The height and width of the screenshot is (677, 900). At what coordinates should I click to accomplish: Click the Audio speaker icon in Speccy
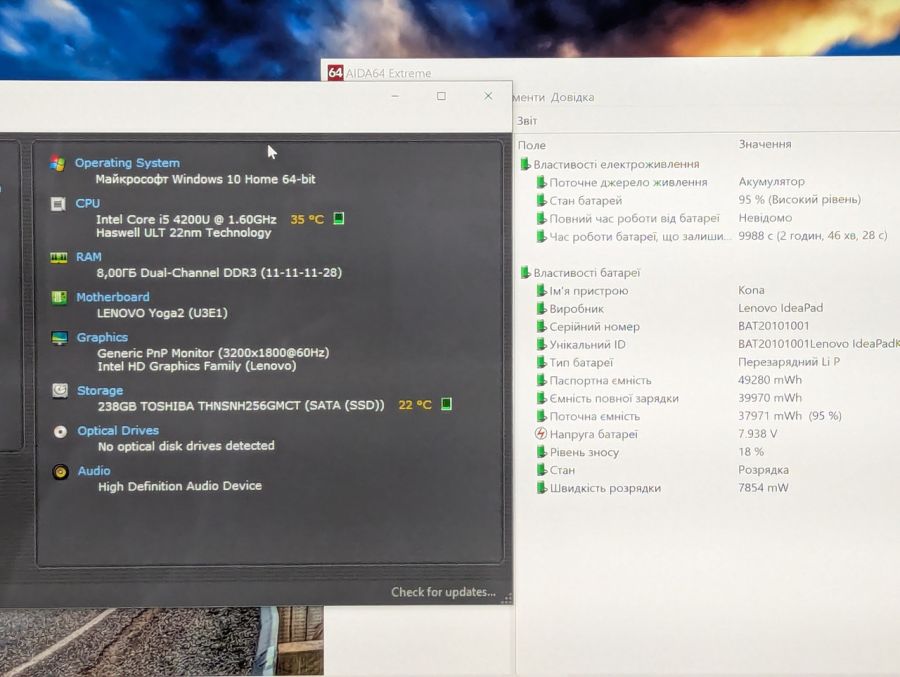point(60,472)
